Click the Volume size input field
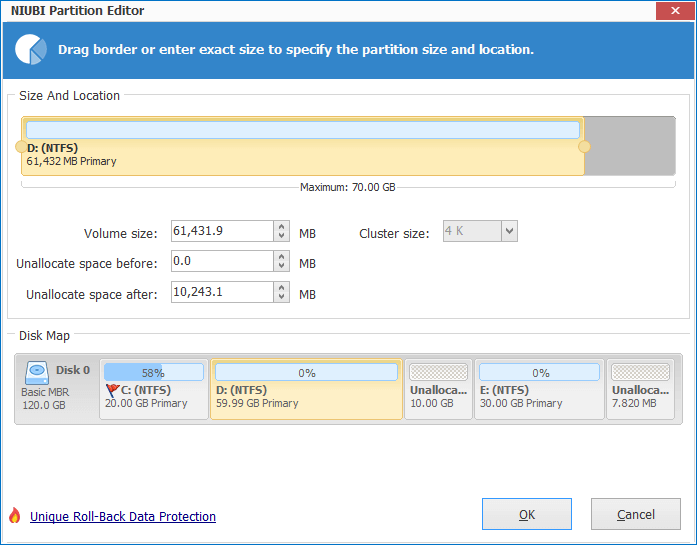 coord(222,231)
